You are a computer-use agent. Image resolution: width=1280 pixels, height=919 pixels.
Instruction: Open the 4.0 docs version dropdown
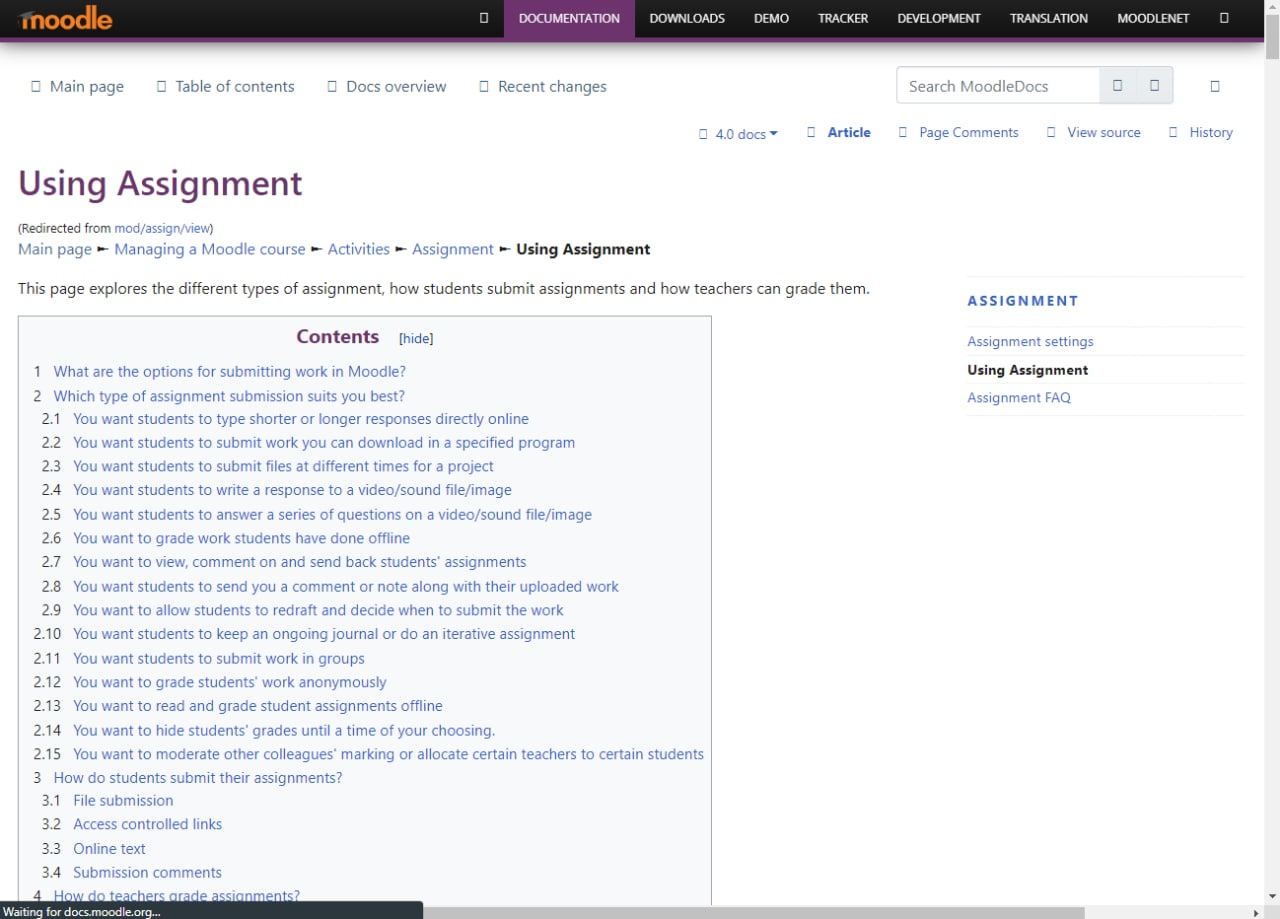pos(739,133)
